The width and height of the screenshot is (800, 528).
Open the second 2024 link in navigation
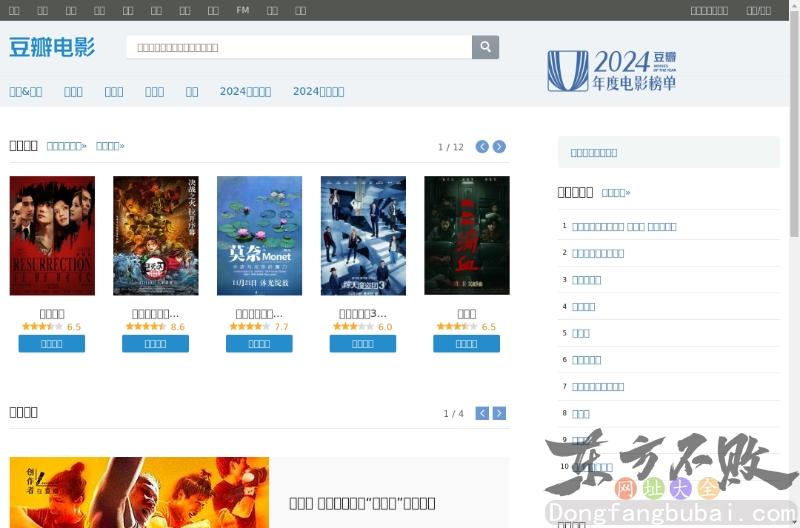[318, 92]
